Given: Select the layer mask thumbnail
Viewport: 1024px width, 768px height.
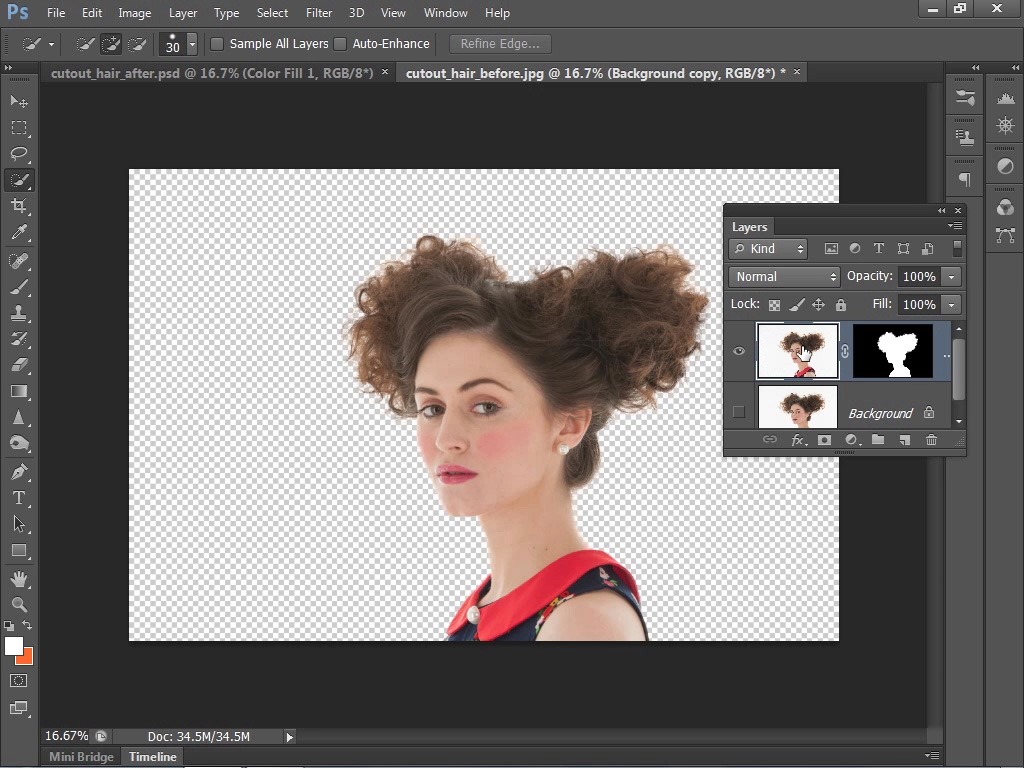Looking at the screenshot, I should [x=892, y=351].
